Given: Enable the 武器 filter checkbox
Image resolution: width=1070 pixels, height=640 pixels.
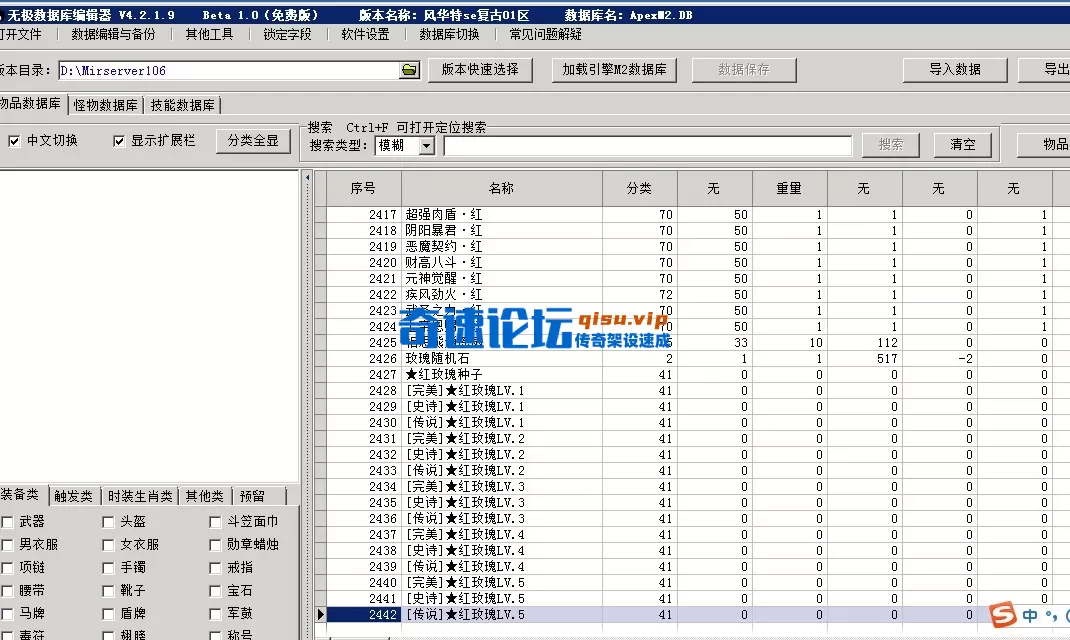Looking at the screenshot, I should 8,520.
